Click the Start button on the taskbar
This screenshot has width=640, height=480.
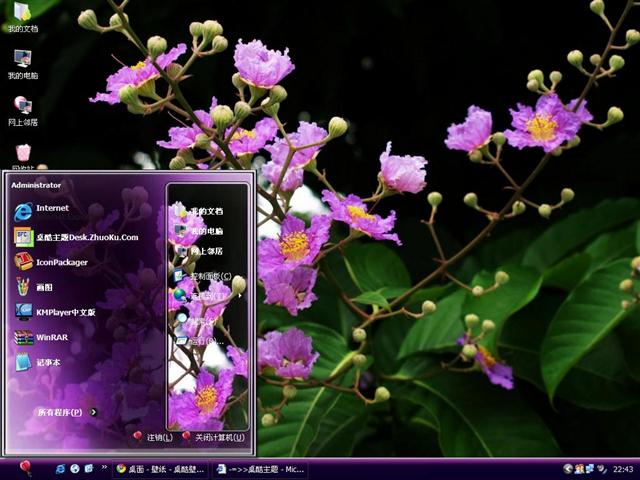click(25, 468)
